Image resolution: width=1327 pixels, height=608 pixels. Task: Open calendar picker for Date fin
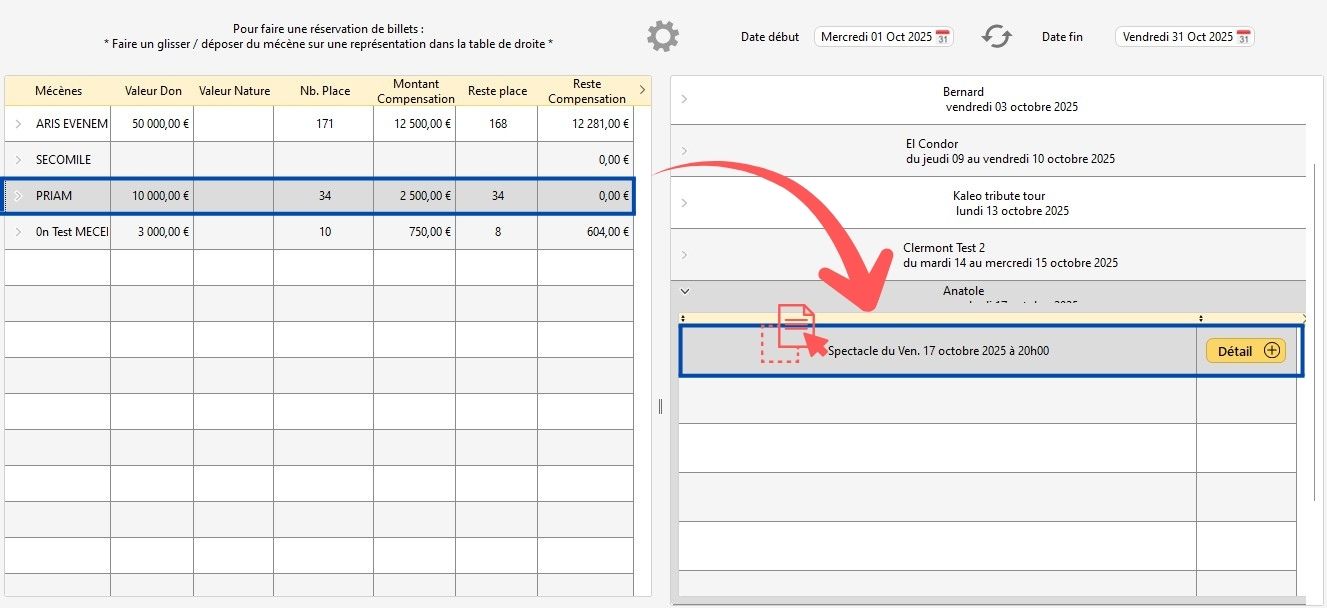pos(1243,37)
